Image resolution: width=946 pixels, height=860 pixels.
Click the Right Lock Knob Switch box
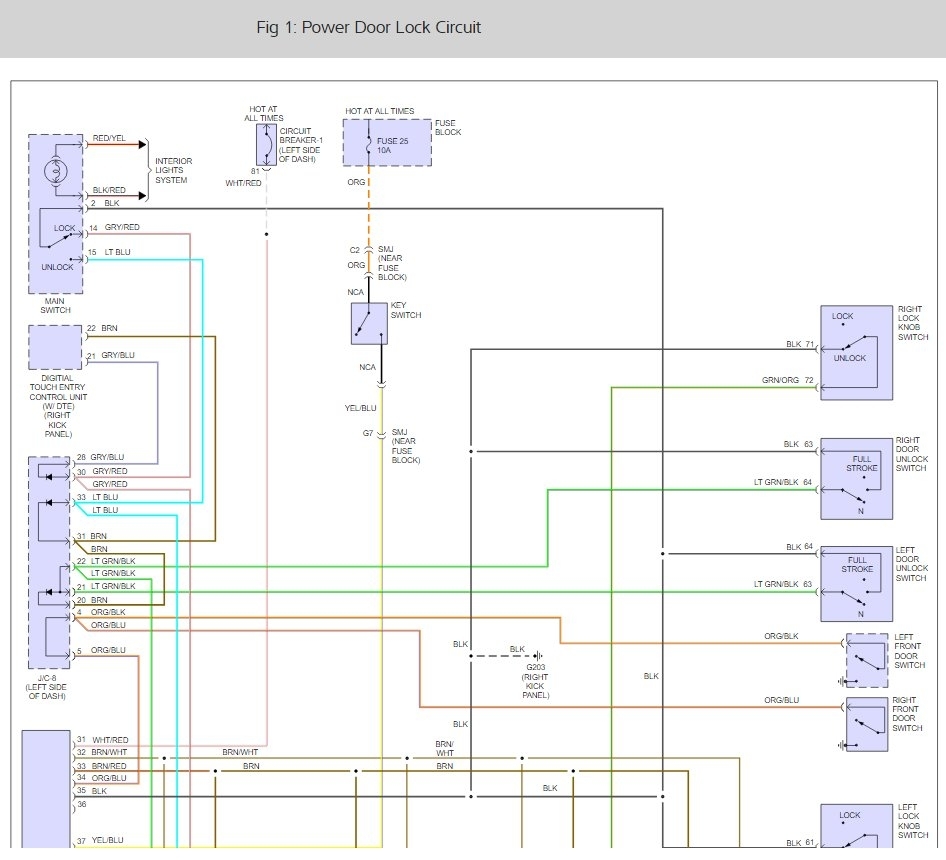click(856, 352)
